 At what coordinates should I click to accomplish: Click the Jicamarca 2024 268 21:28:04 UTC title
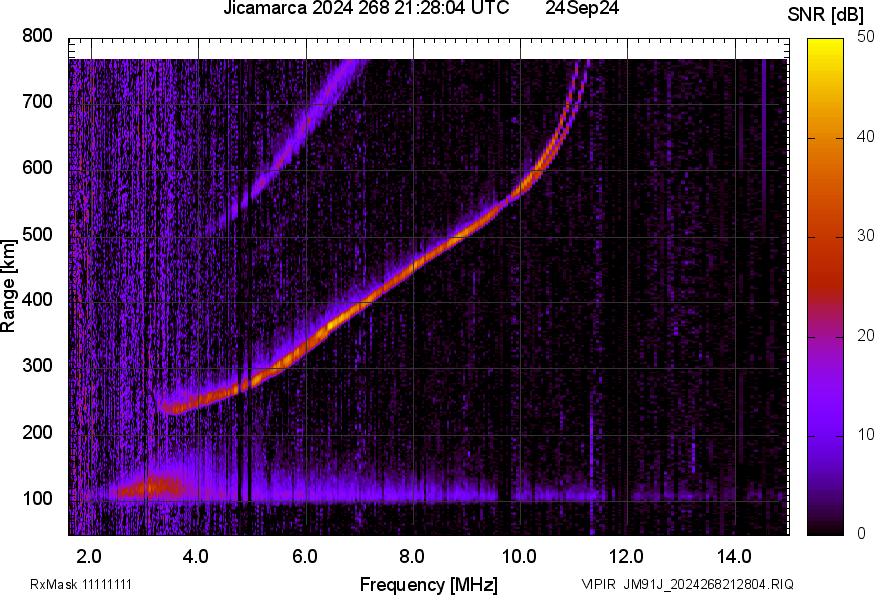[366, 8]
